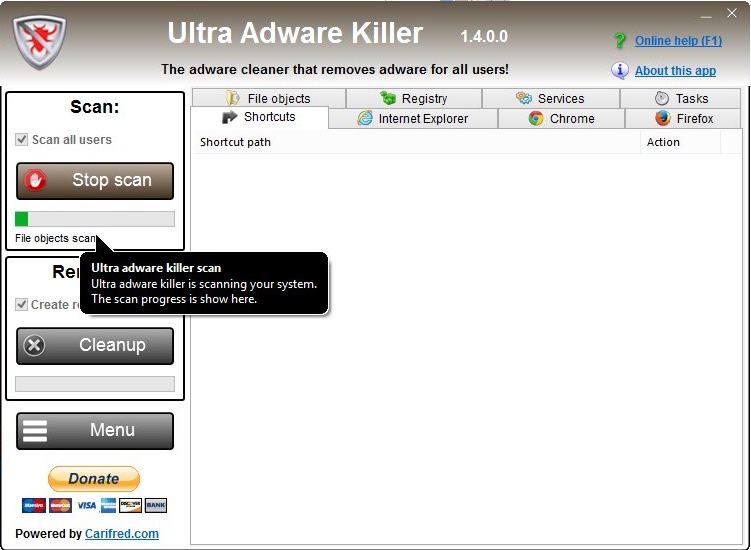Click the Bank payment icon
Viewport: 751px width, 550px height.
(156, 505)
